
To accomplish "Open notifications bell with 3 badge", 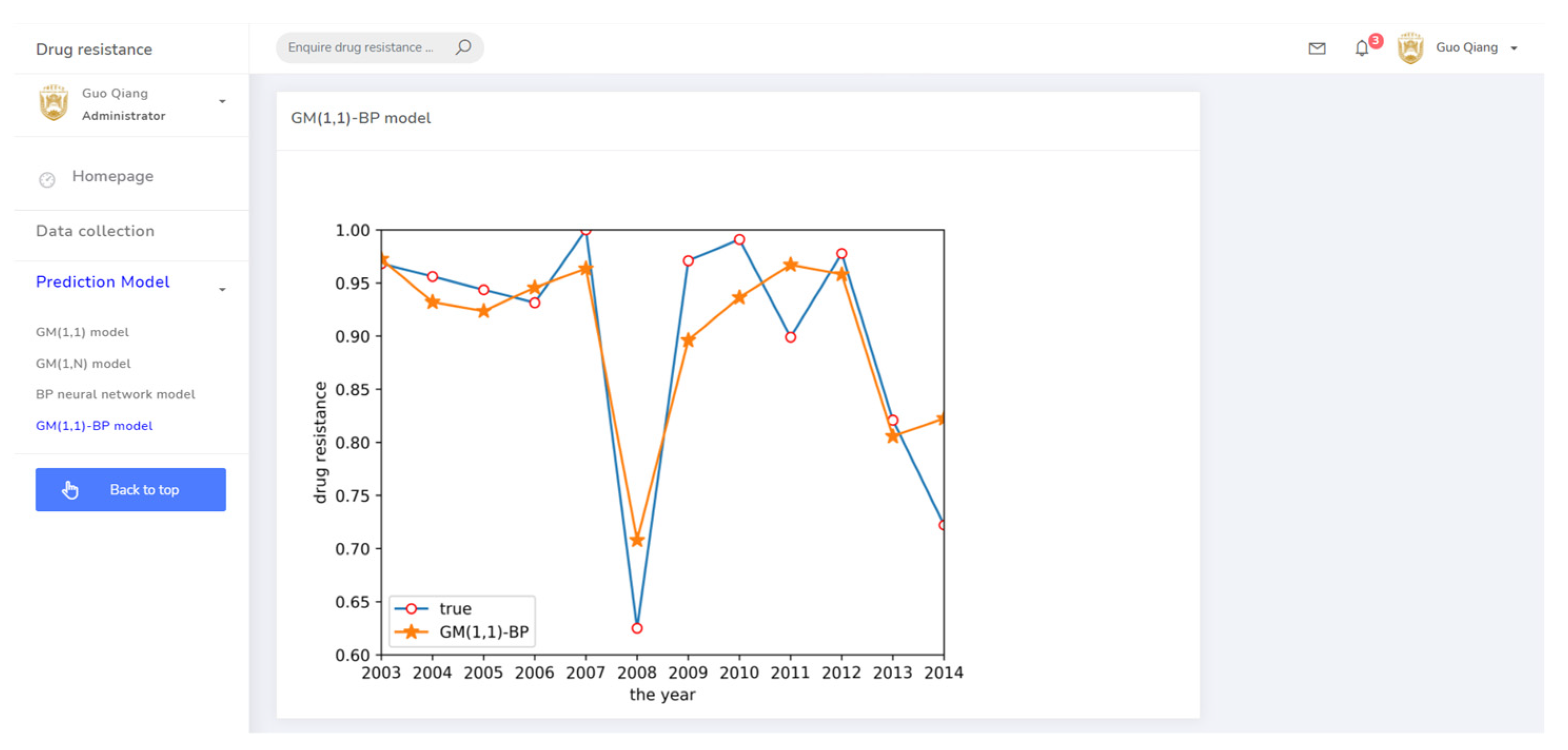I will (x=1362, y=48).
